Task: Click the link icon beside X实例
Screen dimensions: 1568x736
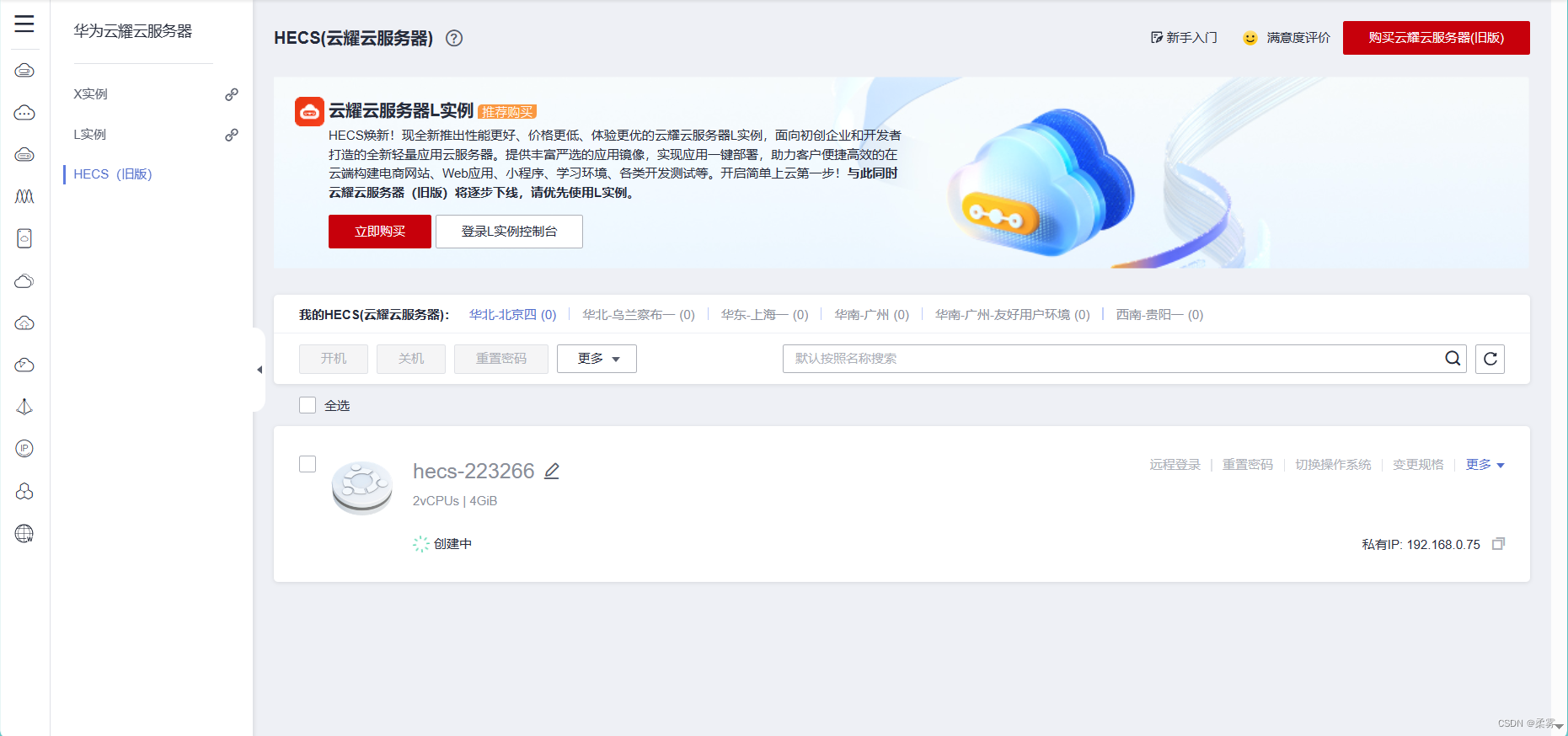Action: (232, 94)
